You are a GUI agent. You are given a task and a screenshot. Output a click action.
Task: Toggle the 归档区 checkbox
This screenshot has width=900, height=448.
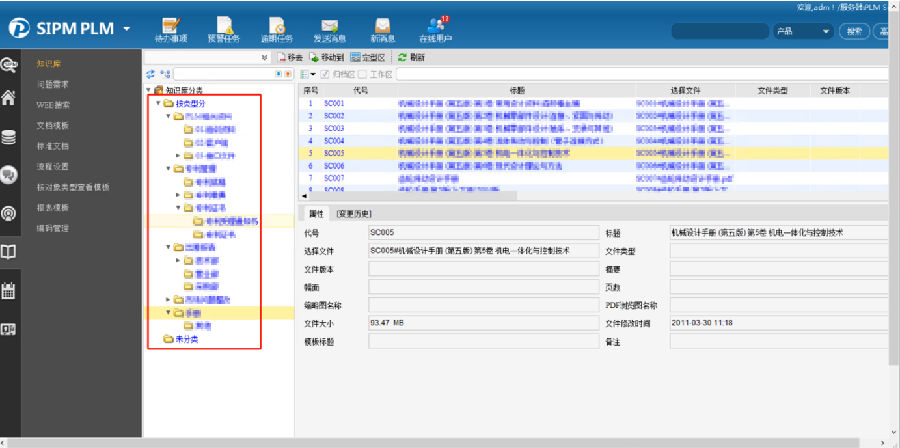tap(325, 74)
